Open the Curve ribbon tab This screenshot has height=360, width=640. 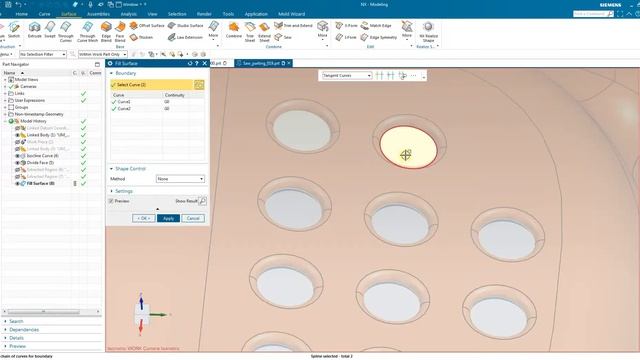click(44, 14)
